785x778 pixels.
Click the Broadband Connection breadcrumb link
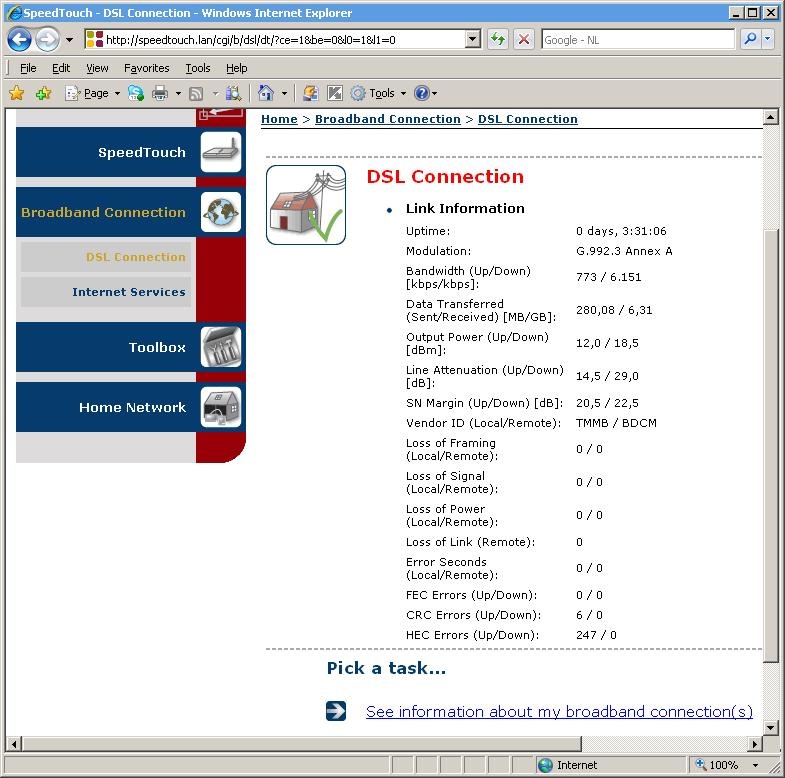click(x=387, y=119)
